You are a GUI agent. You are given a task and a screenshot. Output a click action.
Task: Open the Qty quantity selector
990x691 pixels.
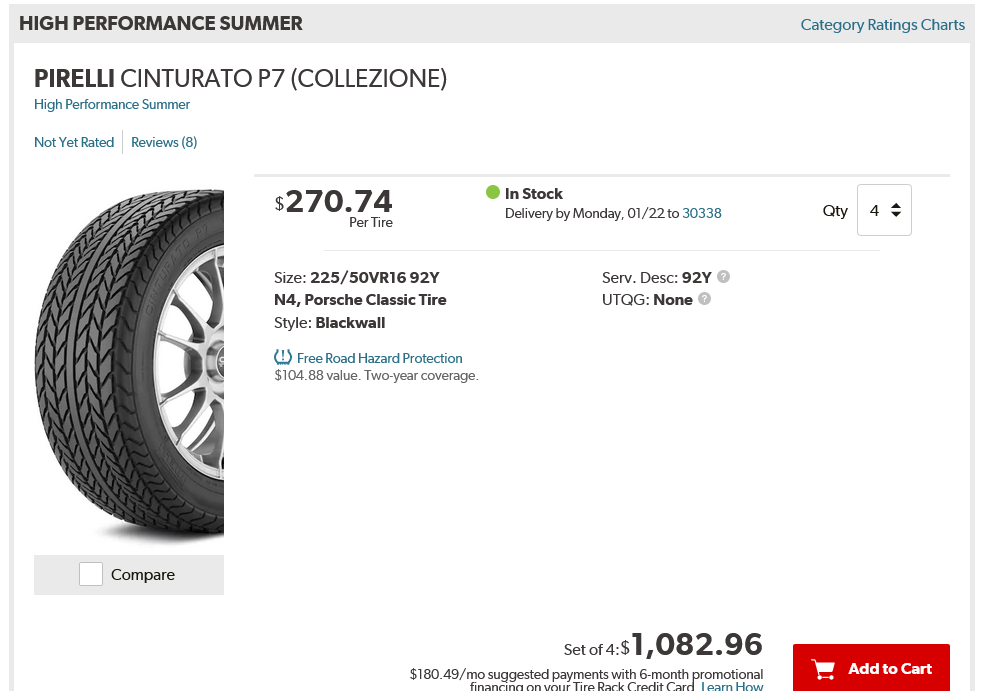(884, 210)
